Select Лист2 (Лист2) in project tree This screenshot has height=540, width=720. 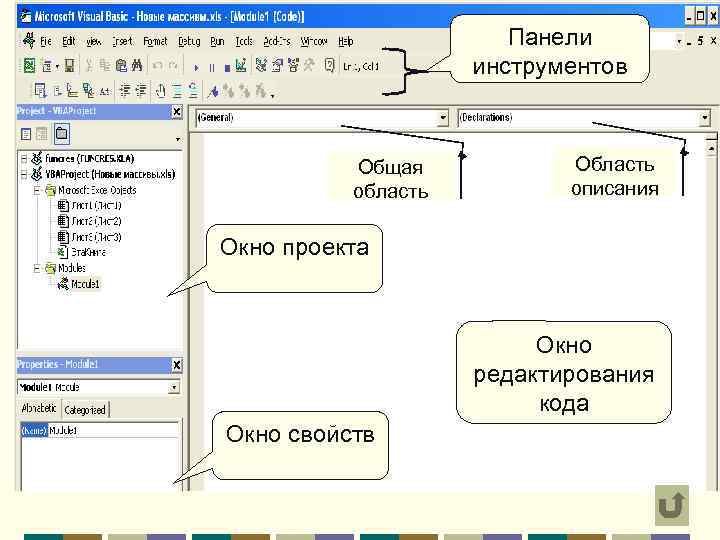click(96, 221)
